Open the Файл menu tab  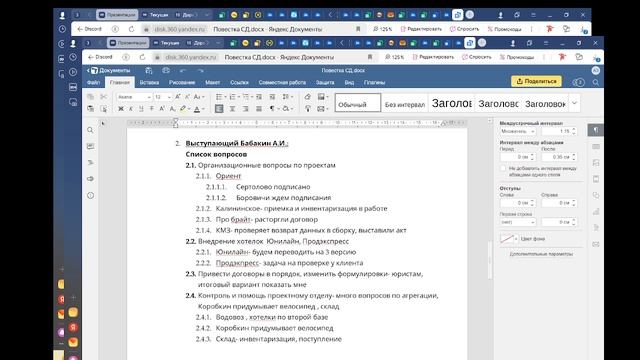(93, 82)
